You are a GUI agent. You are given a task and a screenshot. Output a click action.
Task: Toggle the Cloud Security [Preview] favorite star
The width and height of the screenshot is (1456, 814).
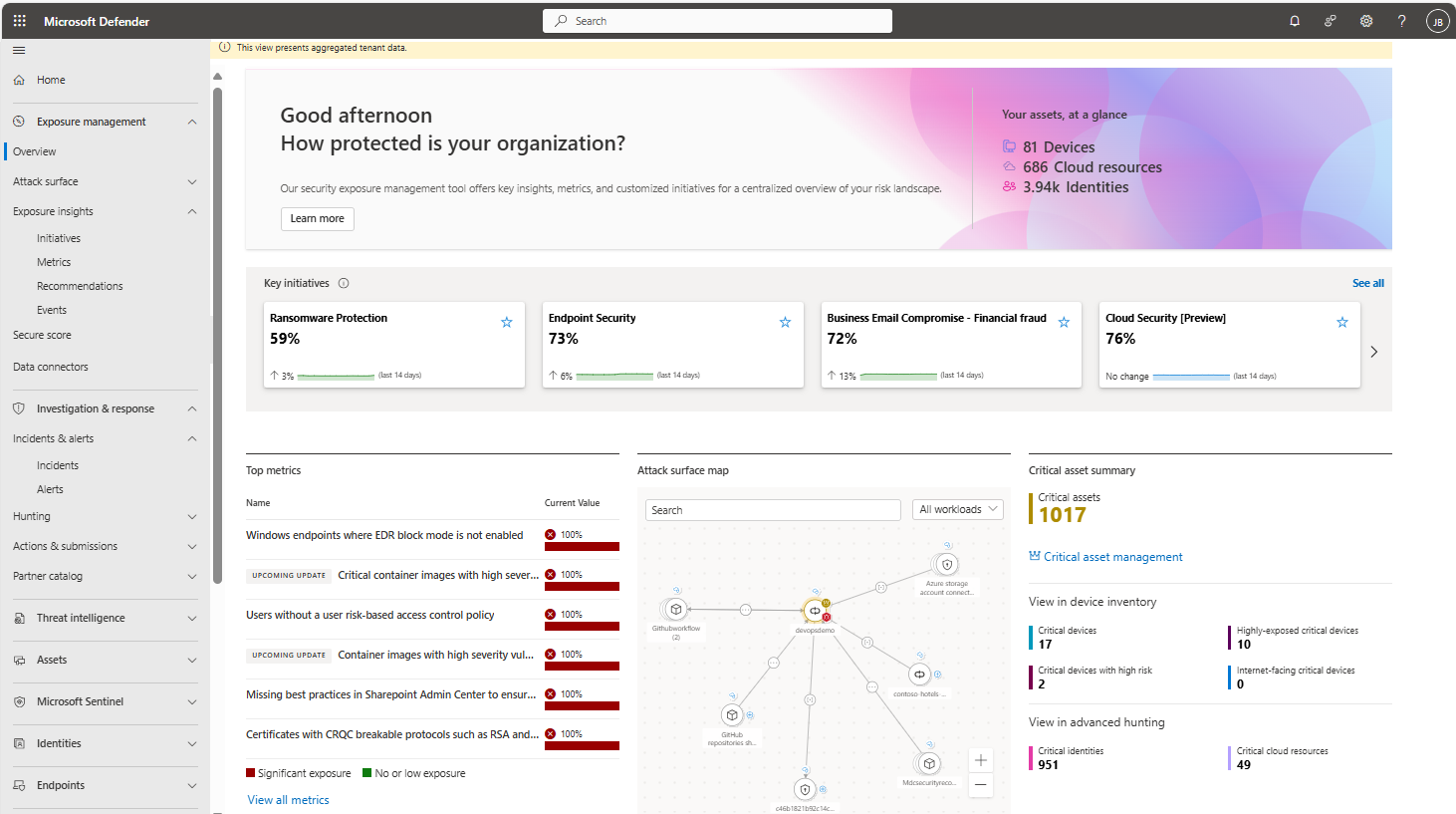1342,322
